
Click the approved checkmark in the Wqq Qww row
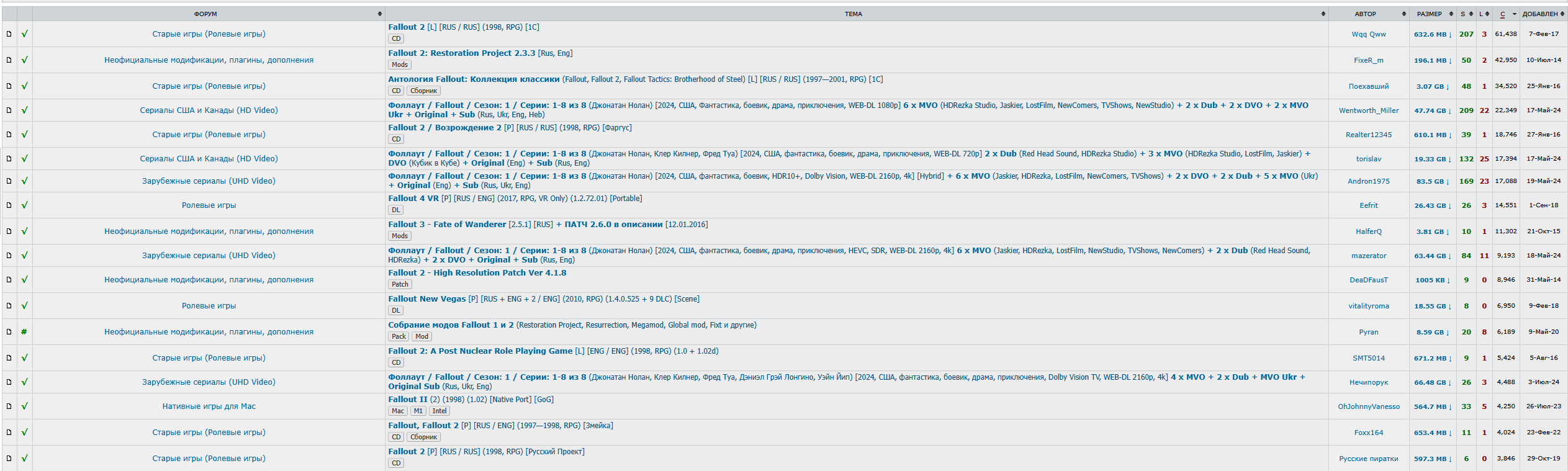(x=24, y=34)
